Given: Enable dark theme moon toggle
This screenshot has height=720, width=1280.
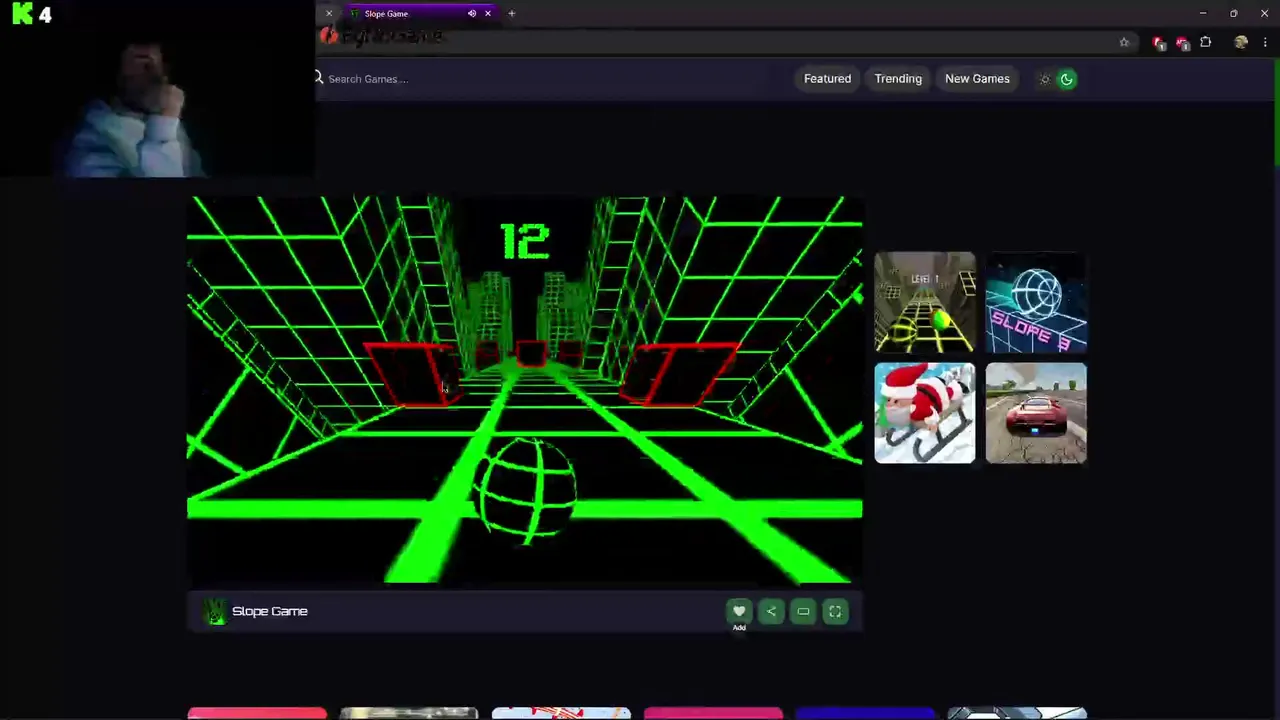Looking at the screenshot, I should (x=1067, y=79).
